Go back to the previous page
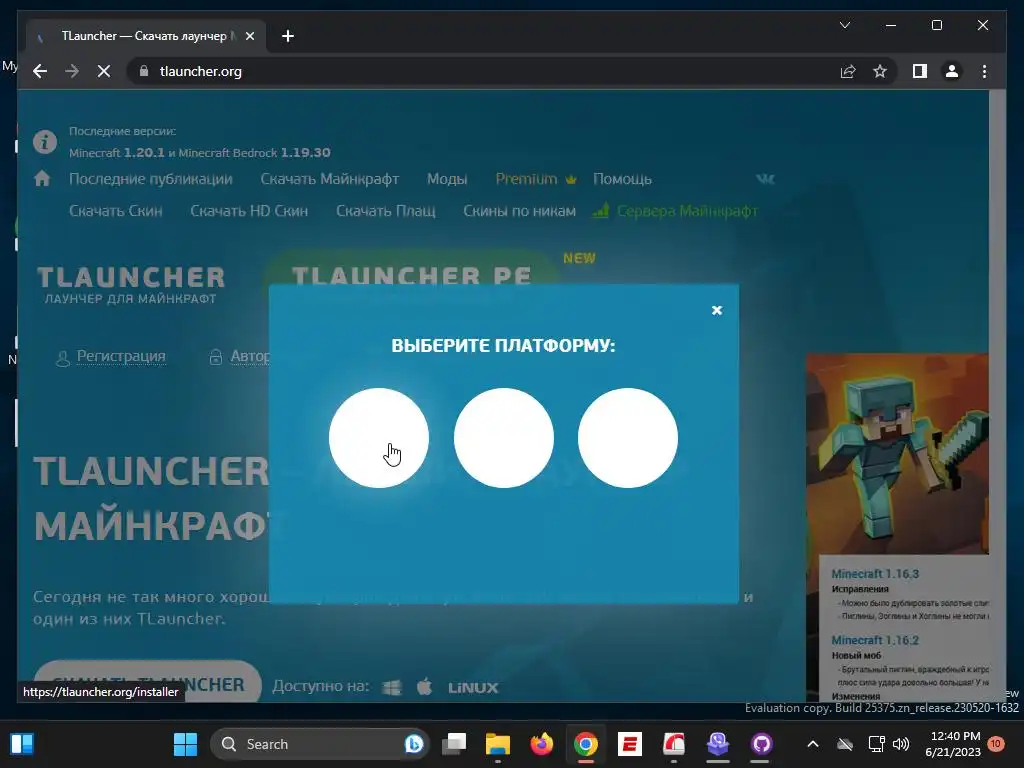The width and height of the screenshot is (1024, 768). (40, 71)
